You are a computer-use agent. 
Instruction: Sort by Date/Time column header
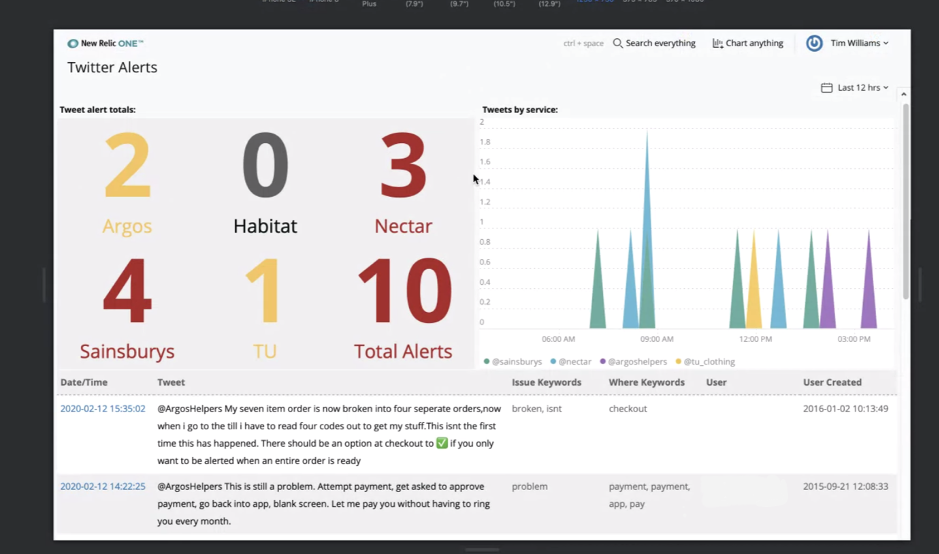(84, 382)
